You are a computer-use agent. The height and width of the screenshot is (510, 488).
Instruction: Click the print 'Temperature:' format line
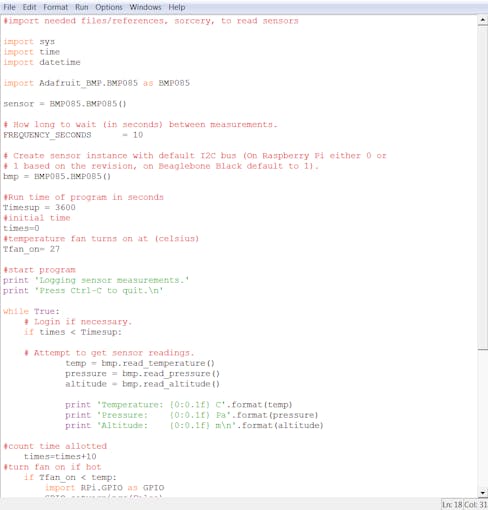(179, 405)
